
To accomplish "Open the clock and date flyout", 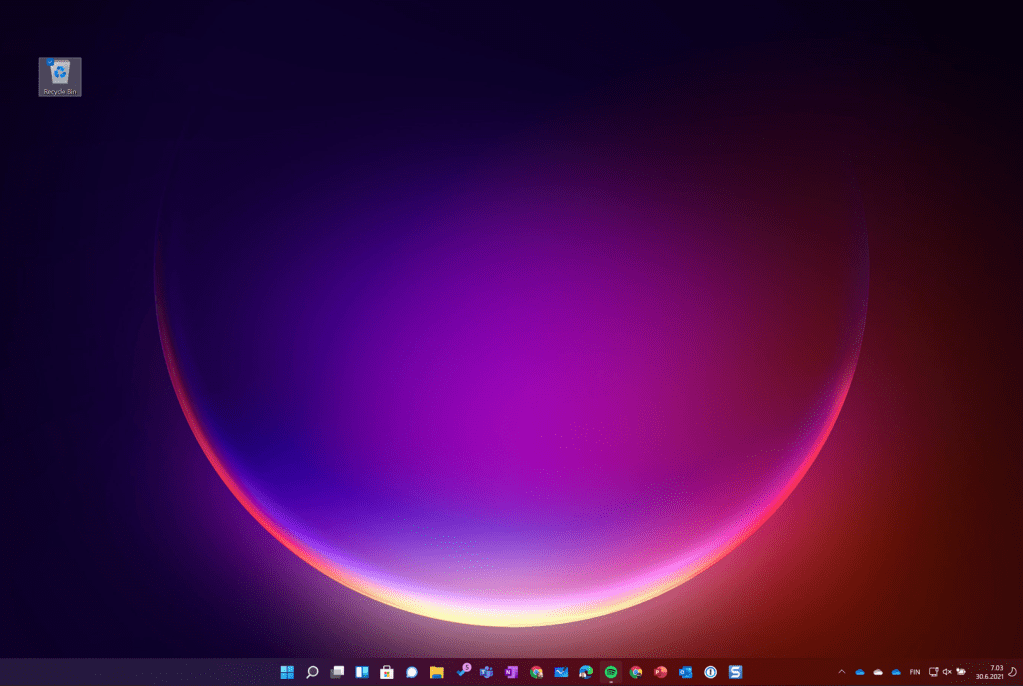I will [x=990, y=672].
